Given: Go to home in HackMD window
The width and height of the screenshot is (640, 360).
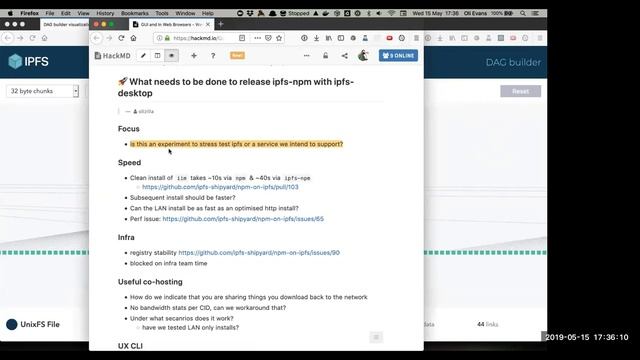Looking at the screenshot, I should pyautogui.click(x=133, y=38).
